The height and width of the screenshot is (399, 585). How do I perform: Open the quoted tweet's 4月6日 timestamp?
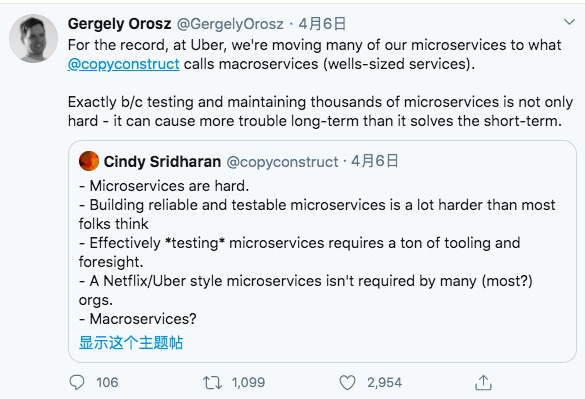[x=375, y=161]
